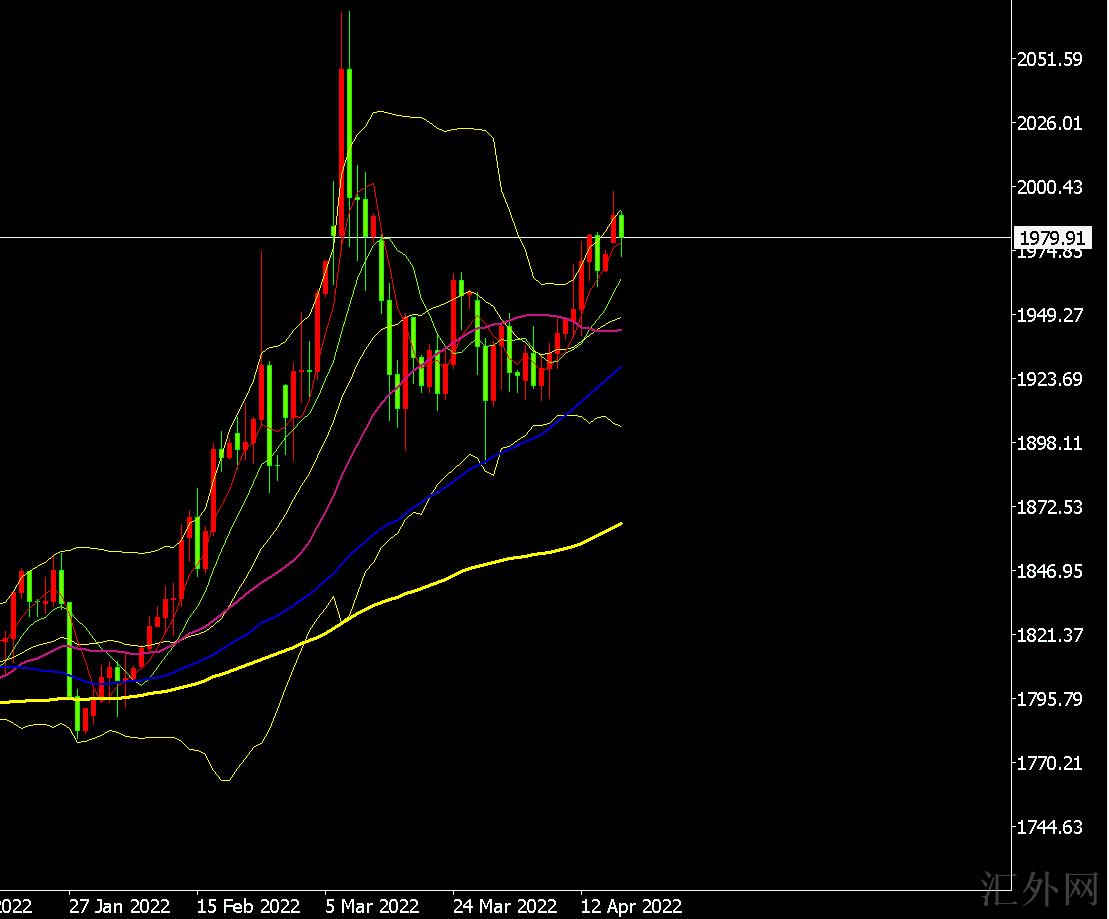Select the 24 Mar 2022 time label
The height and width of the screenshot is (919, 1109).
point(504,906)
